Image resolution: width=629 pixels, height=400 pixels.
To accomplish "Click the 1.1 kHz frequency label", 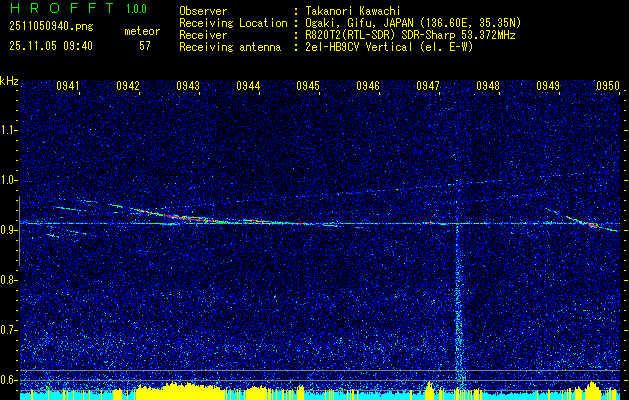I will pos(9,130).
